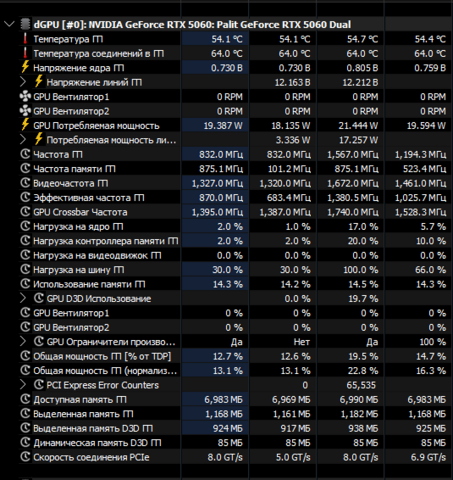
Task: Click thermometer icon of Температура ГП
Action: click(25, 39)
